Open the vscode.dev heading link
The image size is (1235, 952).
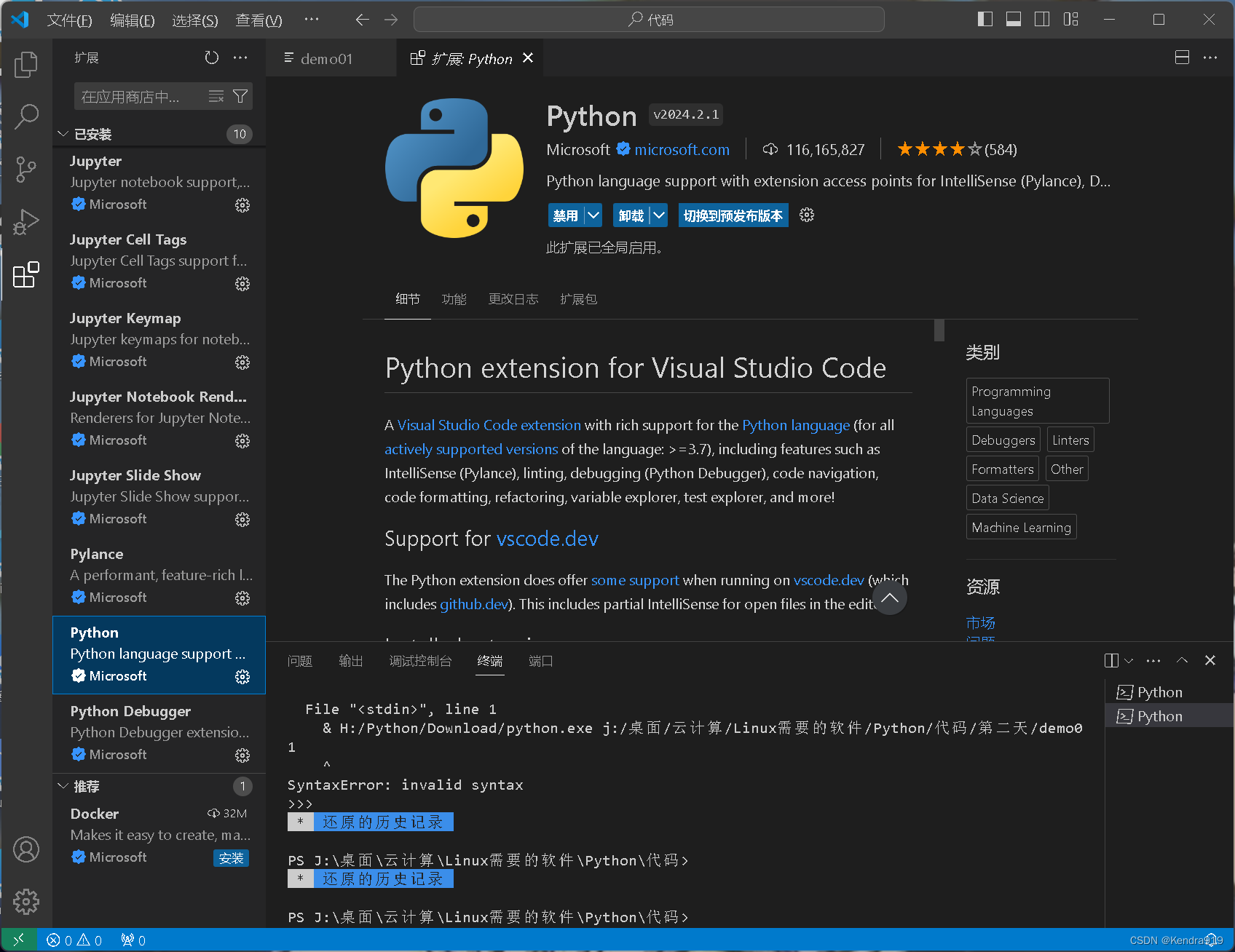pyautogui.click(x=548, y=539)
